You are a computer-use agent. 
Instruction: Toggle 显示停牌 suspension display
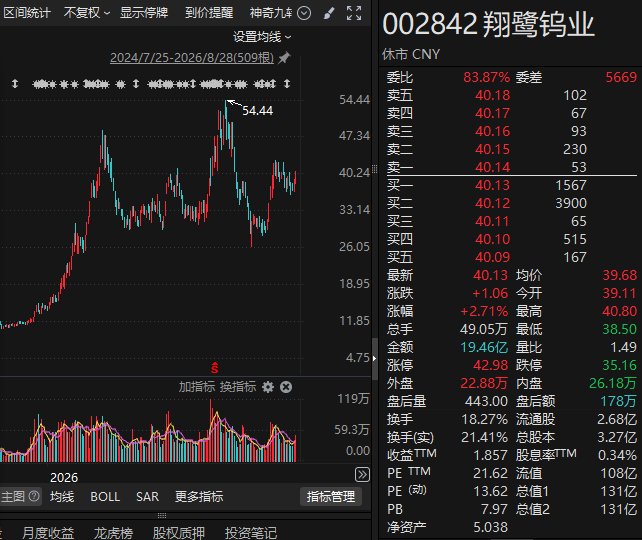(144, 13)
